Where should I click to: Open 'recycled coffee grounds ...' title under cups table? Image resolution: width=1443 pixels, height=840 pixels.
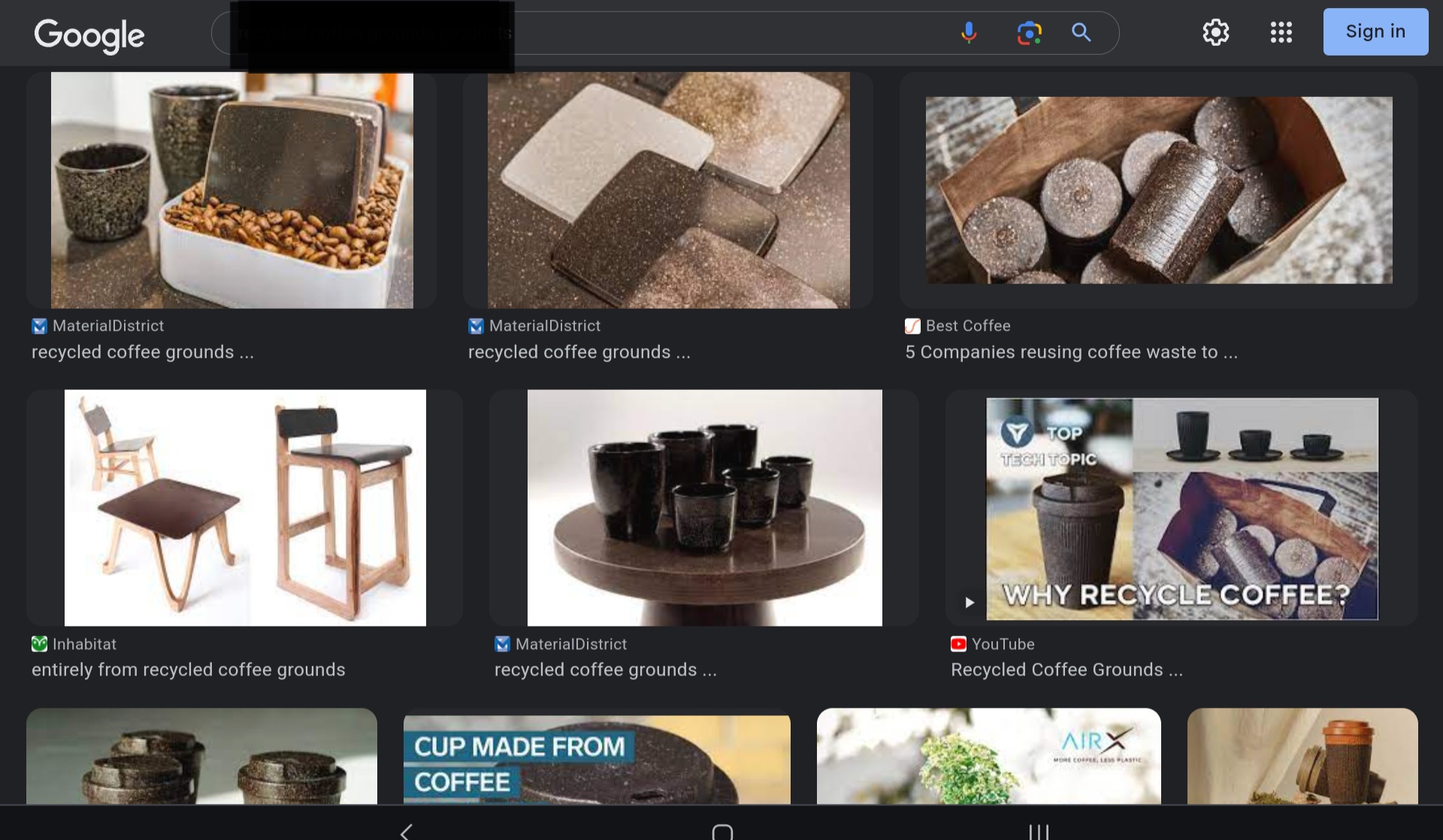point(605,670)
